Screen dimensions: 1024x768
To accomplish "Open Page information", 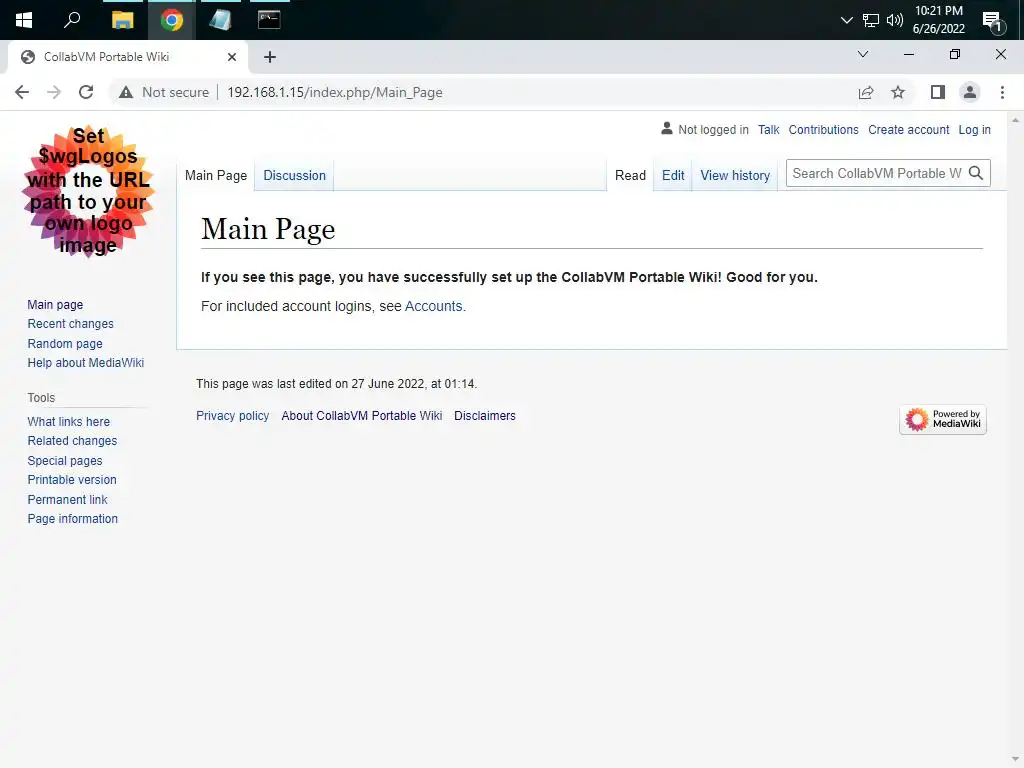I will (x=72, y=519).
